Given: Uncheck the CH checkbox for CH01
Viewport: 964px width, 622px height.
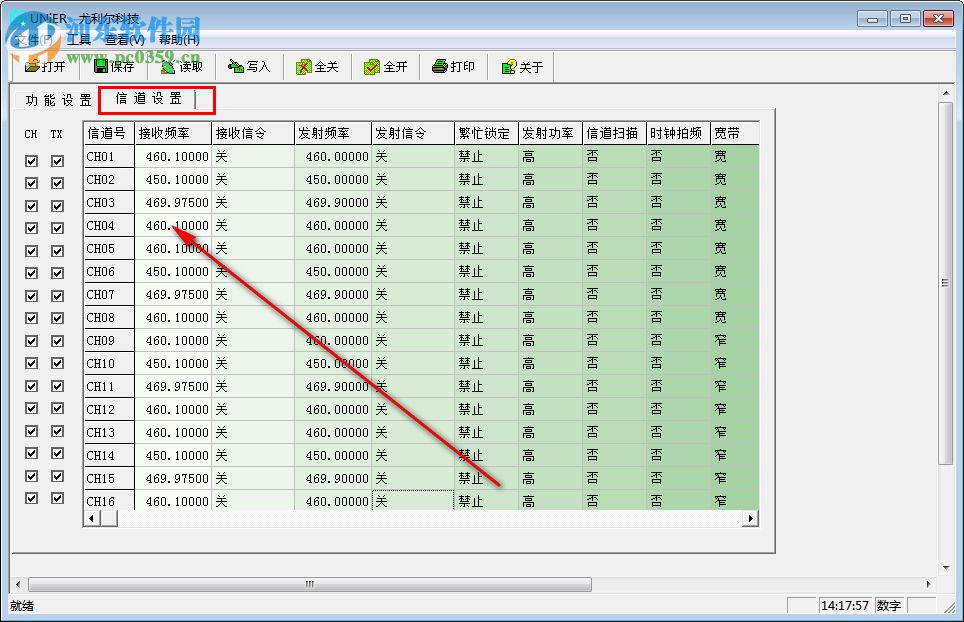Looking at the screenshot, I should pyautogui.click(x=31, y=161).
